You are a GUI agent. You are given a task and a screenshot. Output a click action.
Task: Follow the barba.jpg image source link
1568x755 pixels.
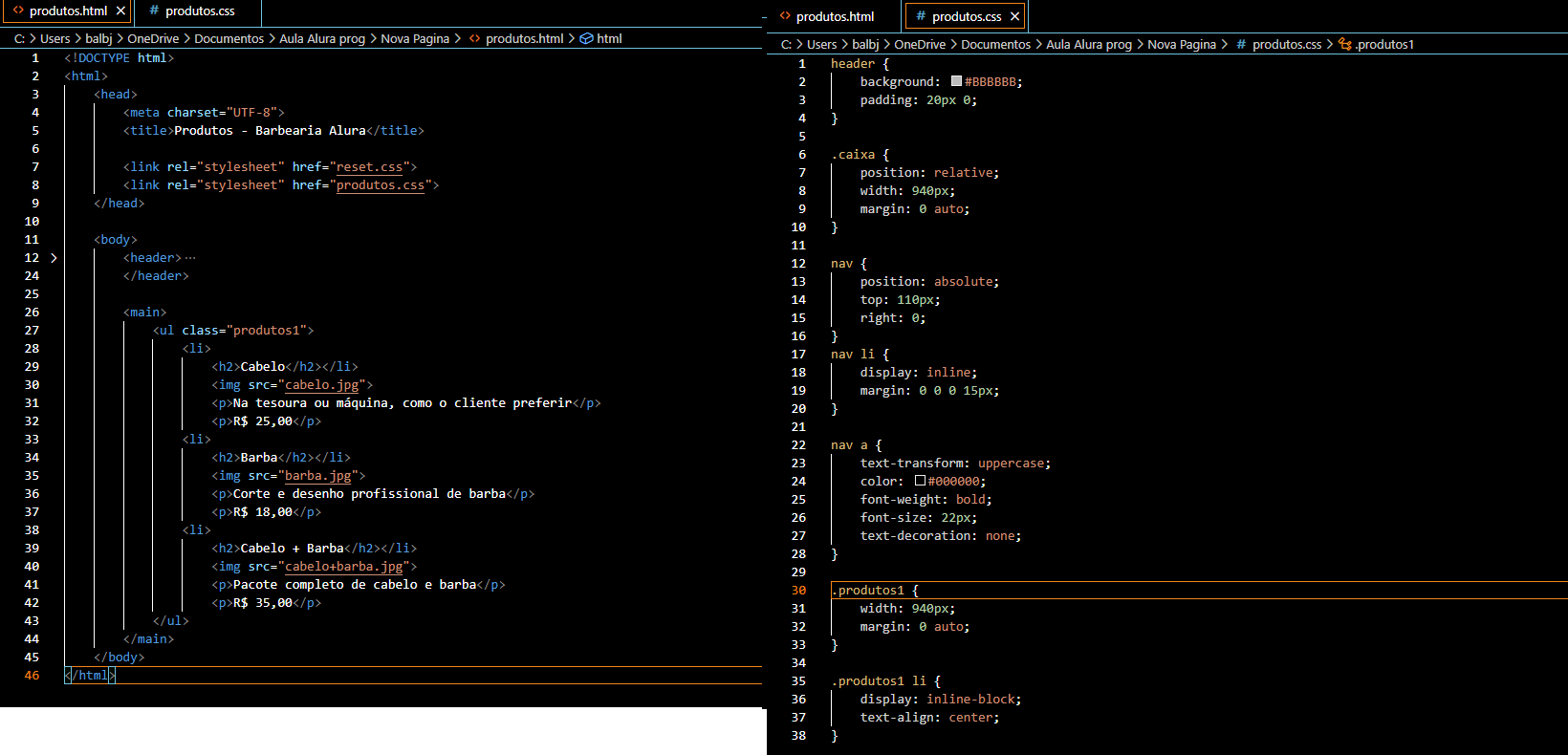(x=317, y=476)
